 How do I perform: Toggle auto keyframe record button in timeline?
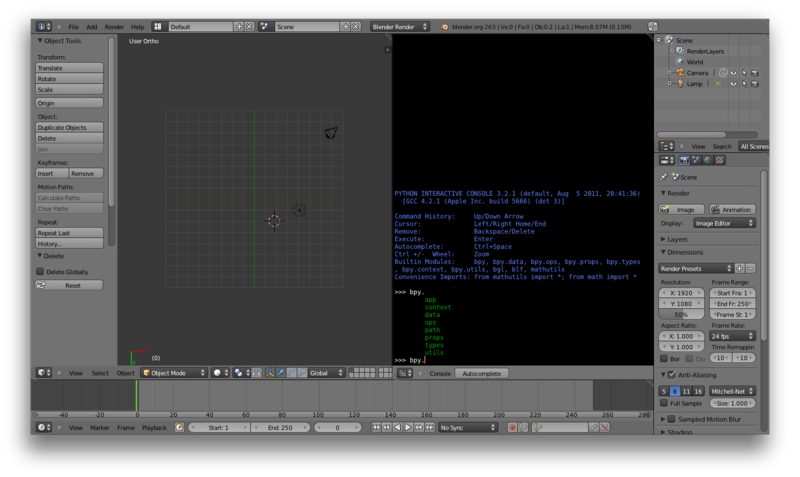[512, 428]
